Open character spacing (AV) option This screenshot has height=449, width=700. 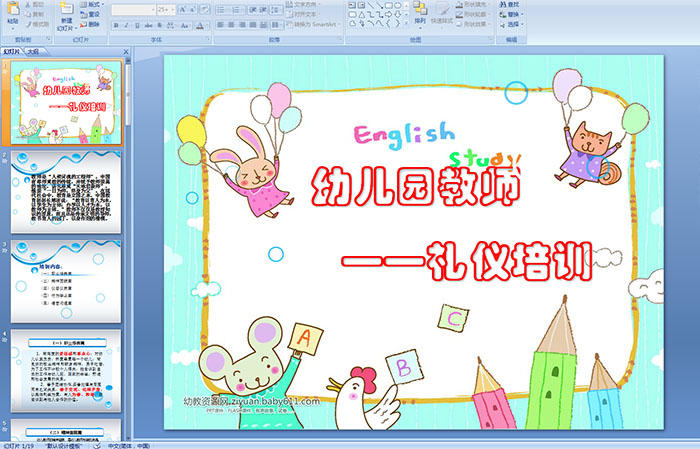coord(171,25)
